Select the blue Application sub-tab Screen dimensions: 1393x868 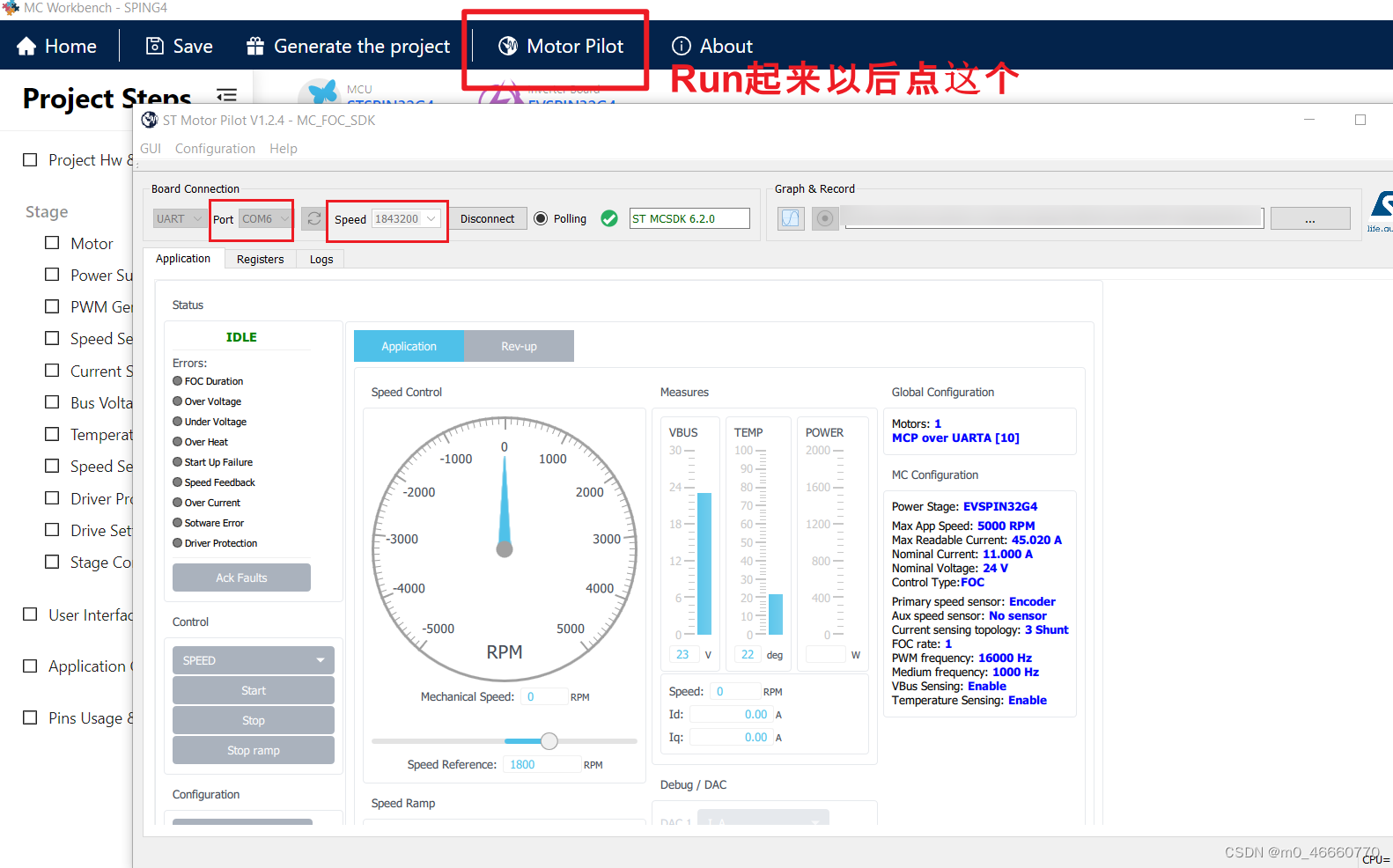pos(409,346)
